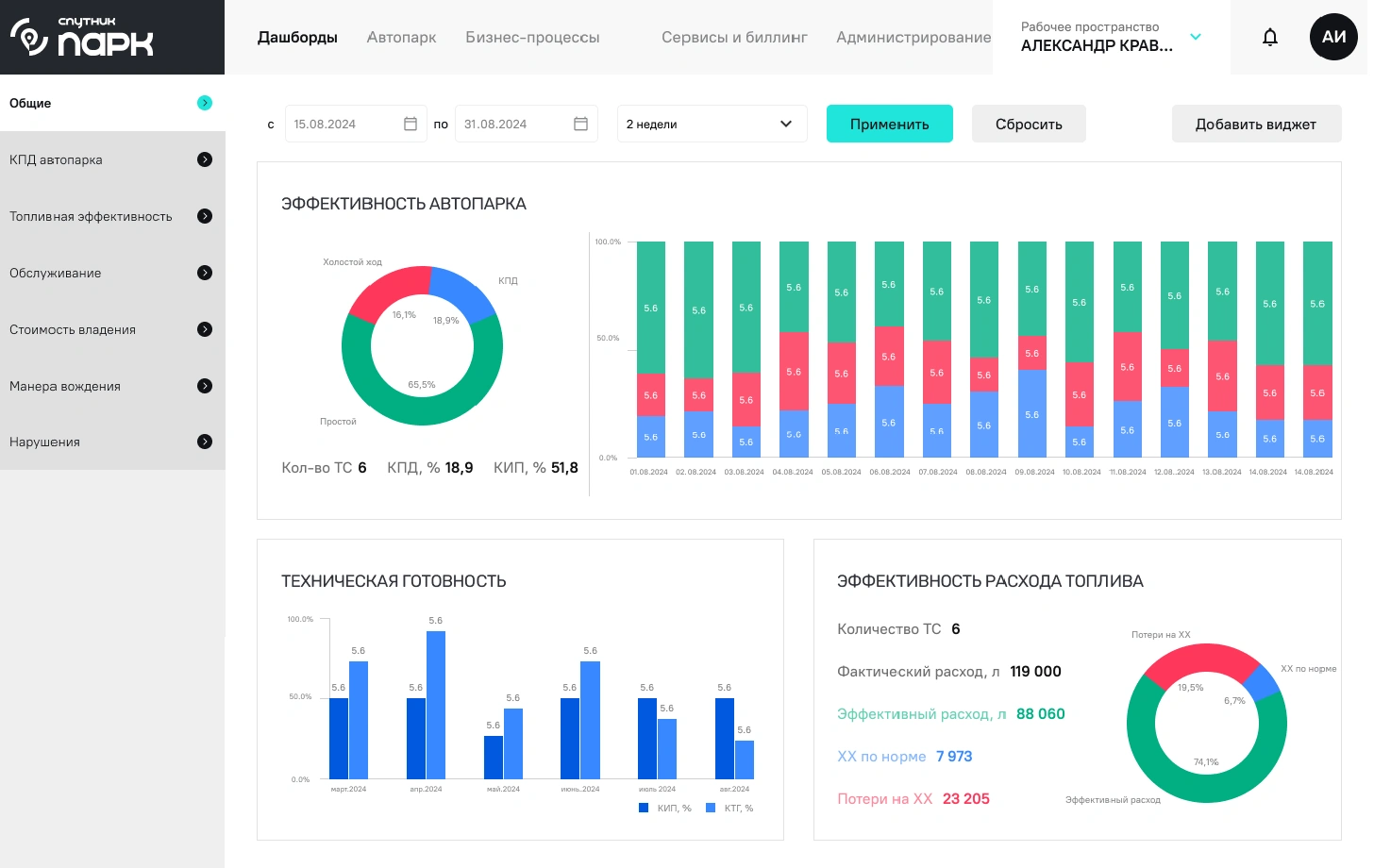Click the Спутник Парк logo
Screen dimensions: 1374x868
pos(82,37)
